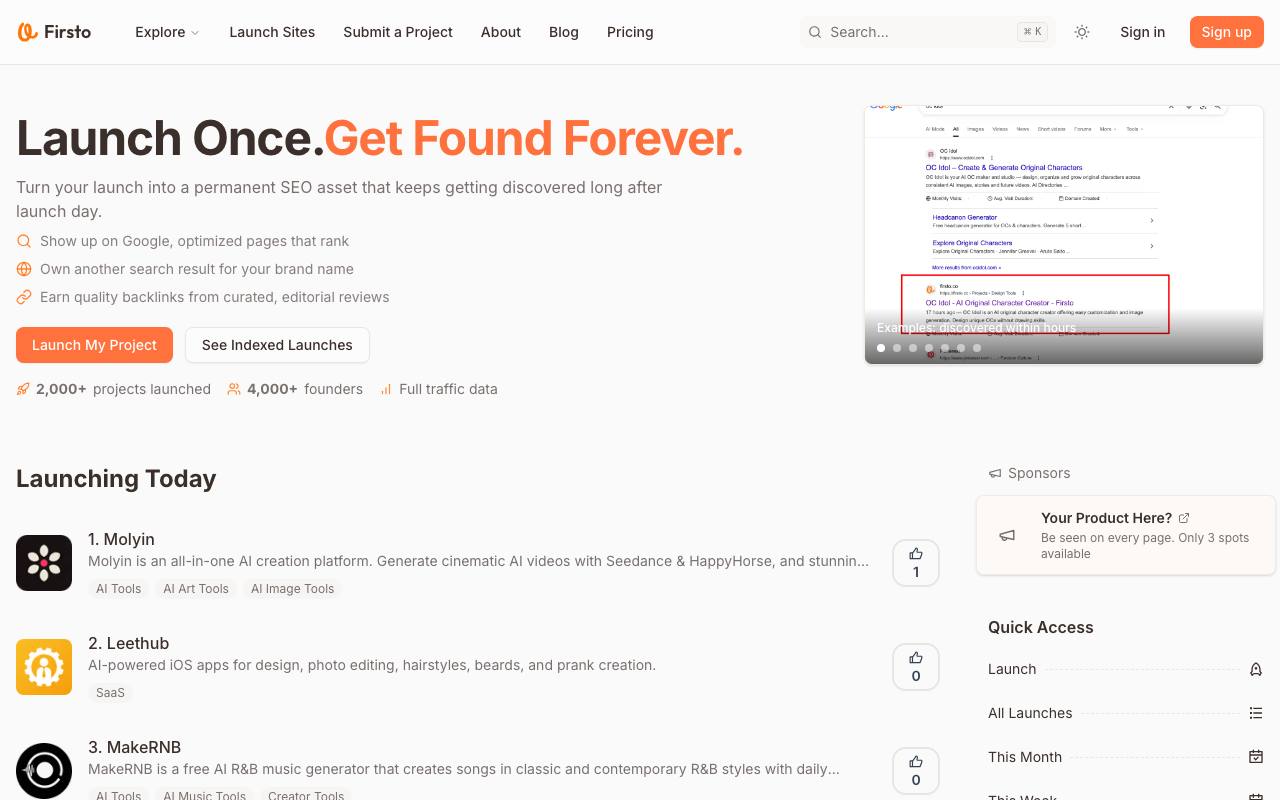Click the 'Quick Access' heading
The height and width of the screenshot is (800, 1280).
click(x=1041, y=627)
